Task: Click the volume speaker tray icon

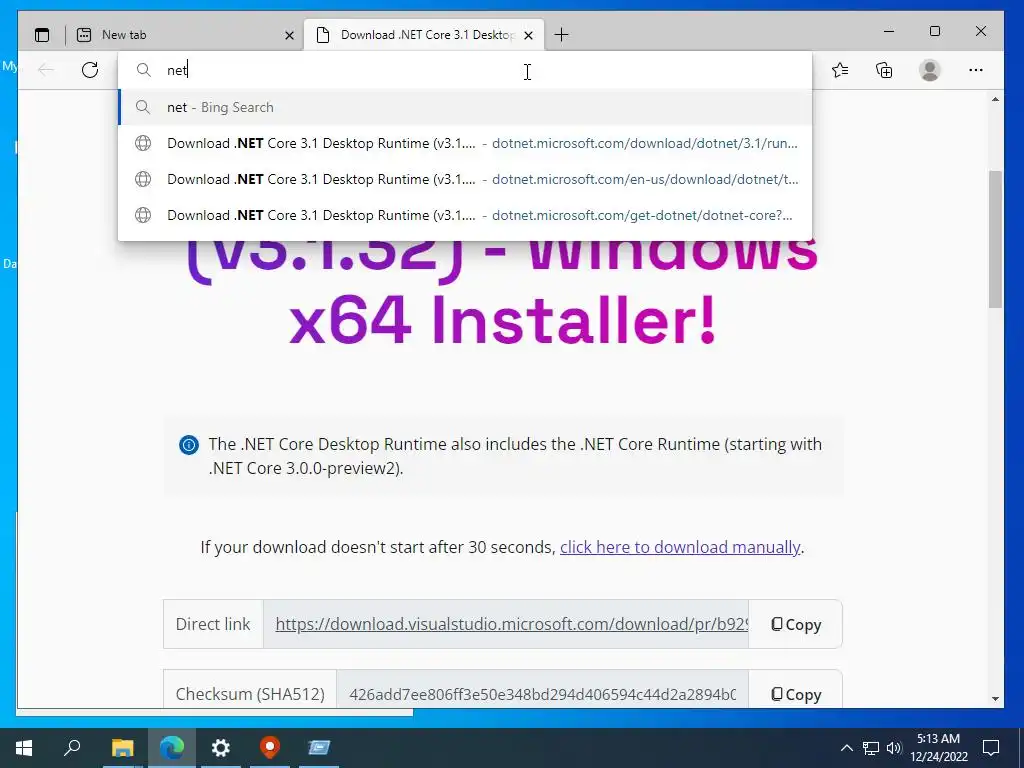Action: pyautogui.click(x=894, y=748)
